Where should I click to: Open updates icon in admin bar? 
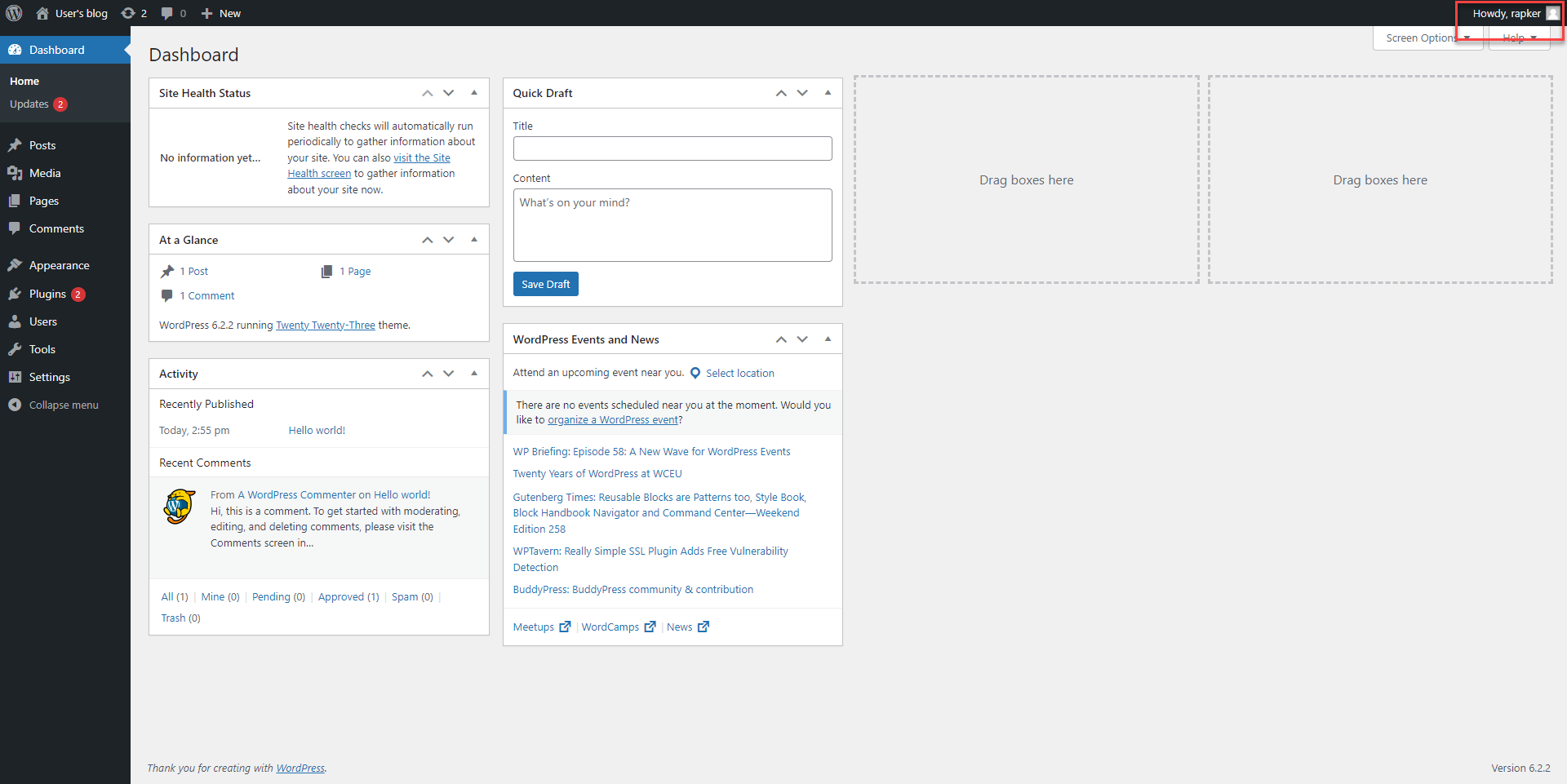click(x=128, y=13)
